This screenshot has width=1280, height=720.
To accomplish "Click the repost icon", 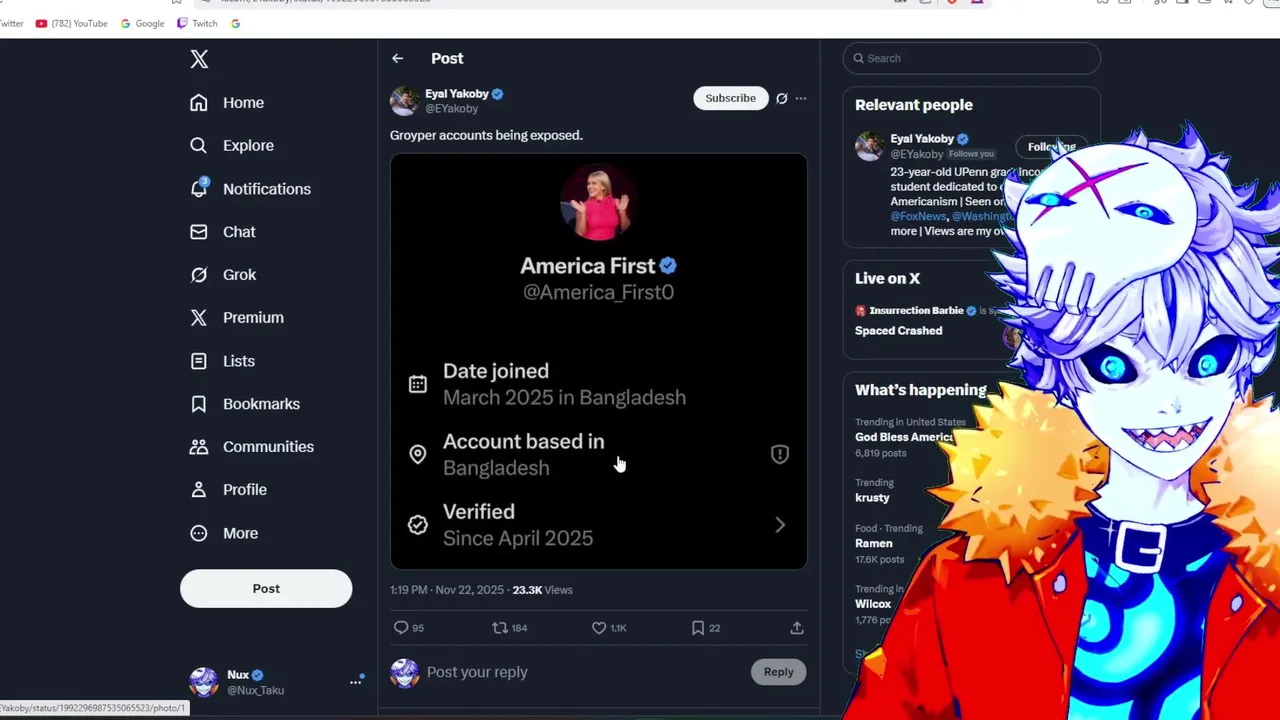I will [x=500, y=628].
